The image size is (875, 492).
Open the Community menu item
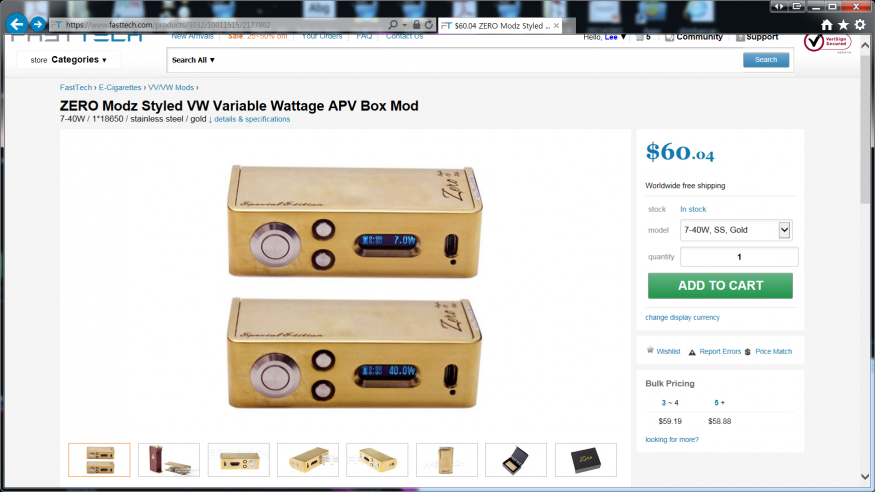coord(694,37)
